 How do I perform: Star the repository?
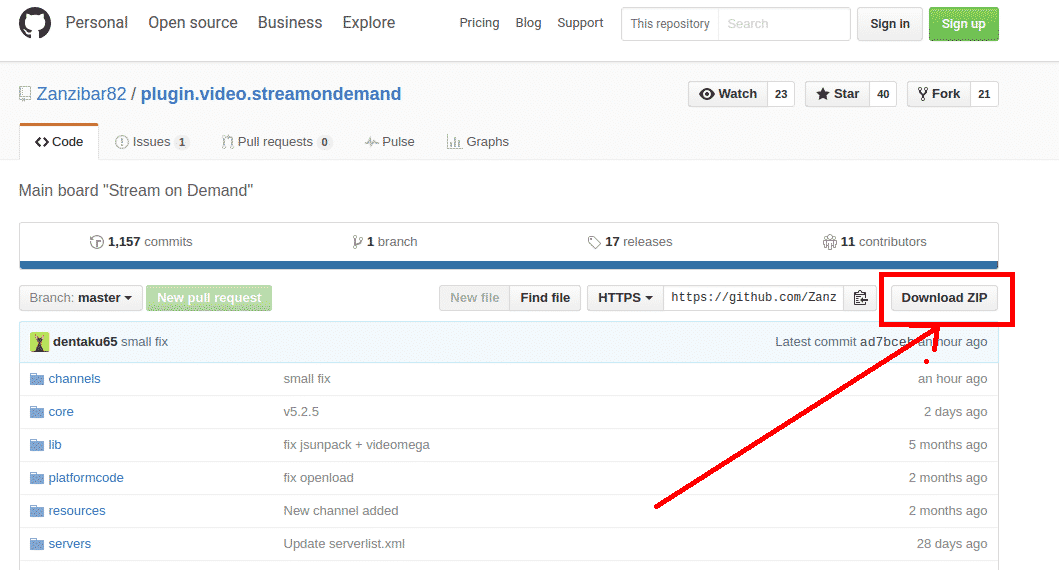pyautogui.click(x=837, y=94)
